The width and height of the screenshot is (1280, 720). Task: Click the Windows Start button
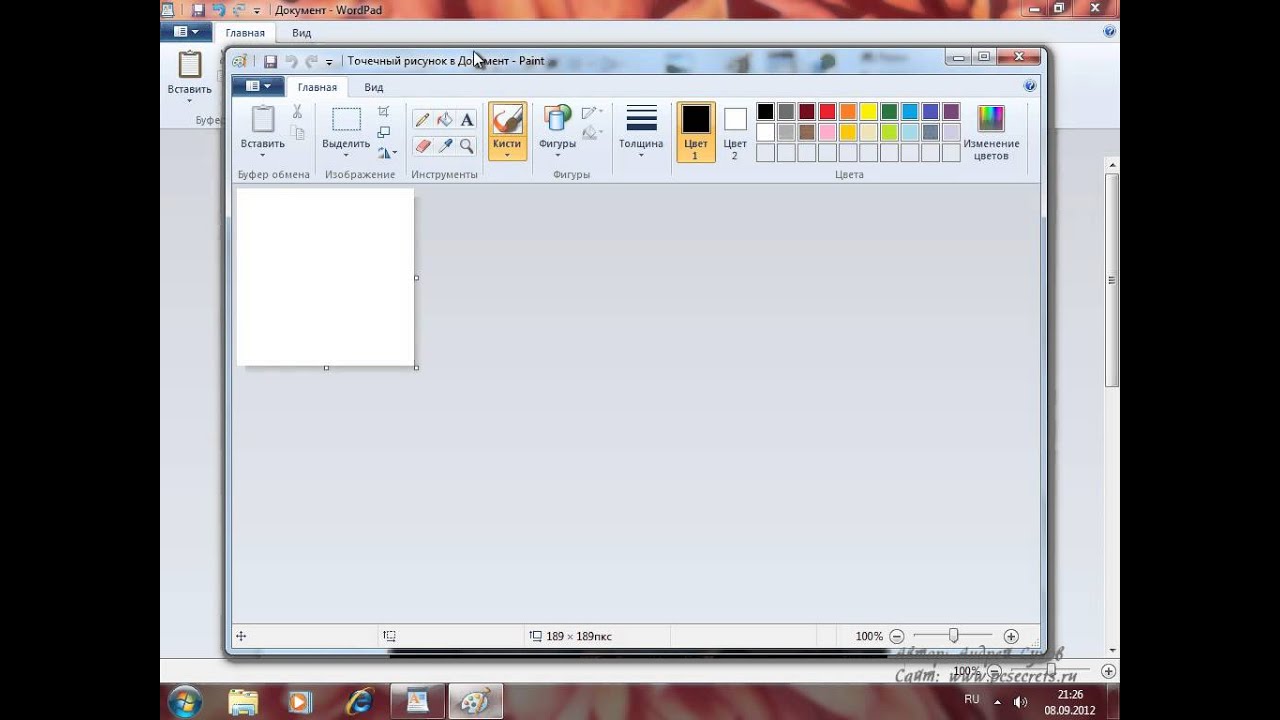click(186, 702)
